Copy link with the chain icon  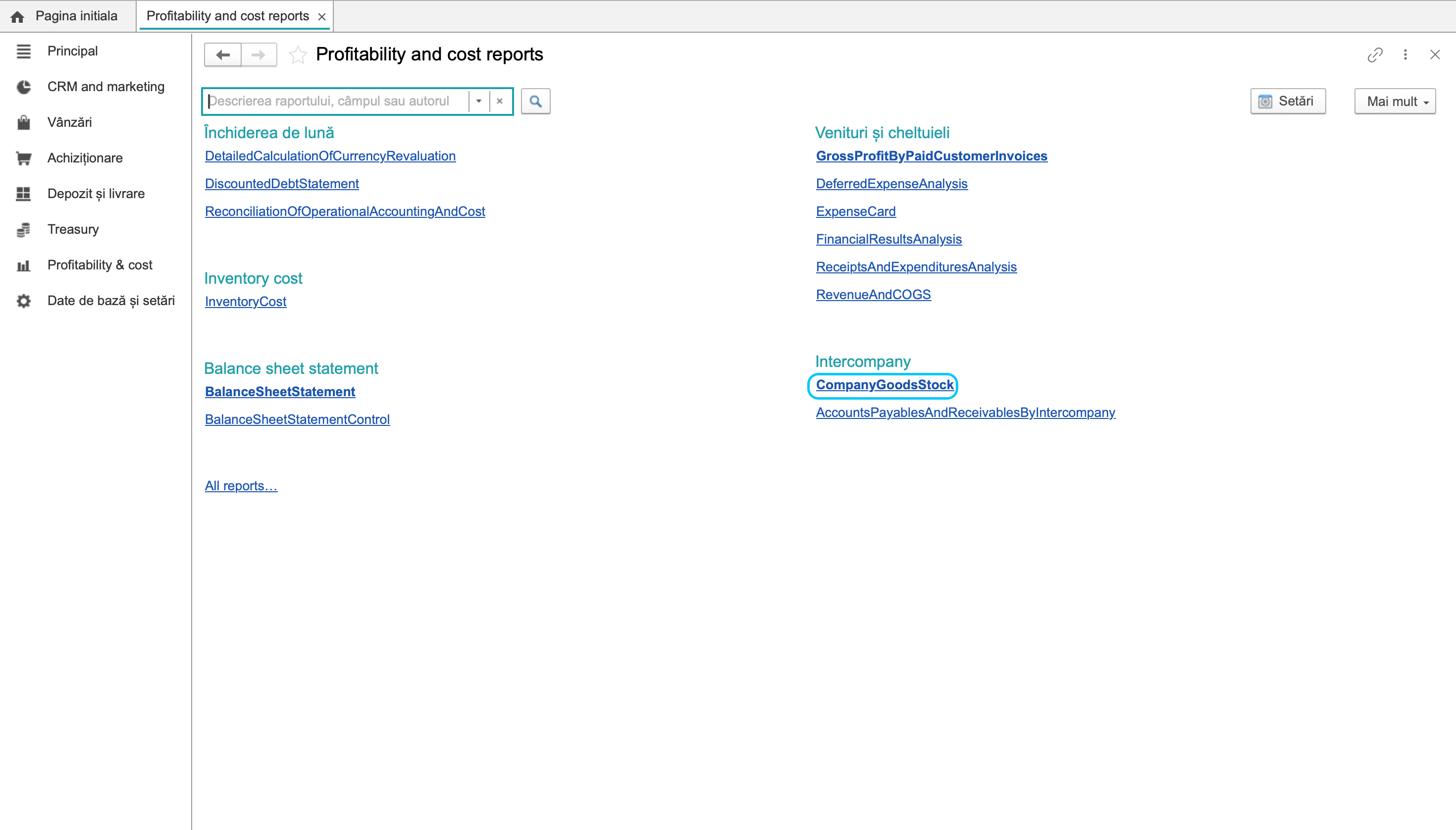tap(1375, 55)
